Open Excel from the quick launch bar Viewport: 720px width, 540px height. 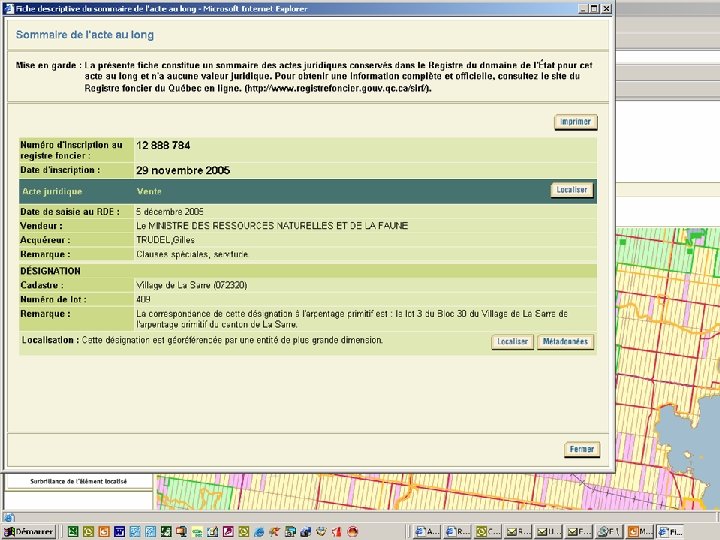pos(73,532)
